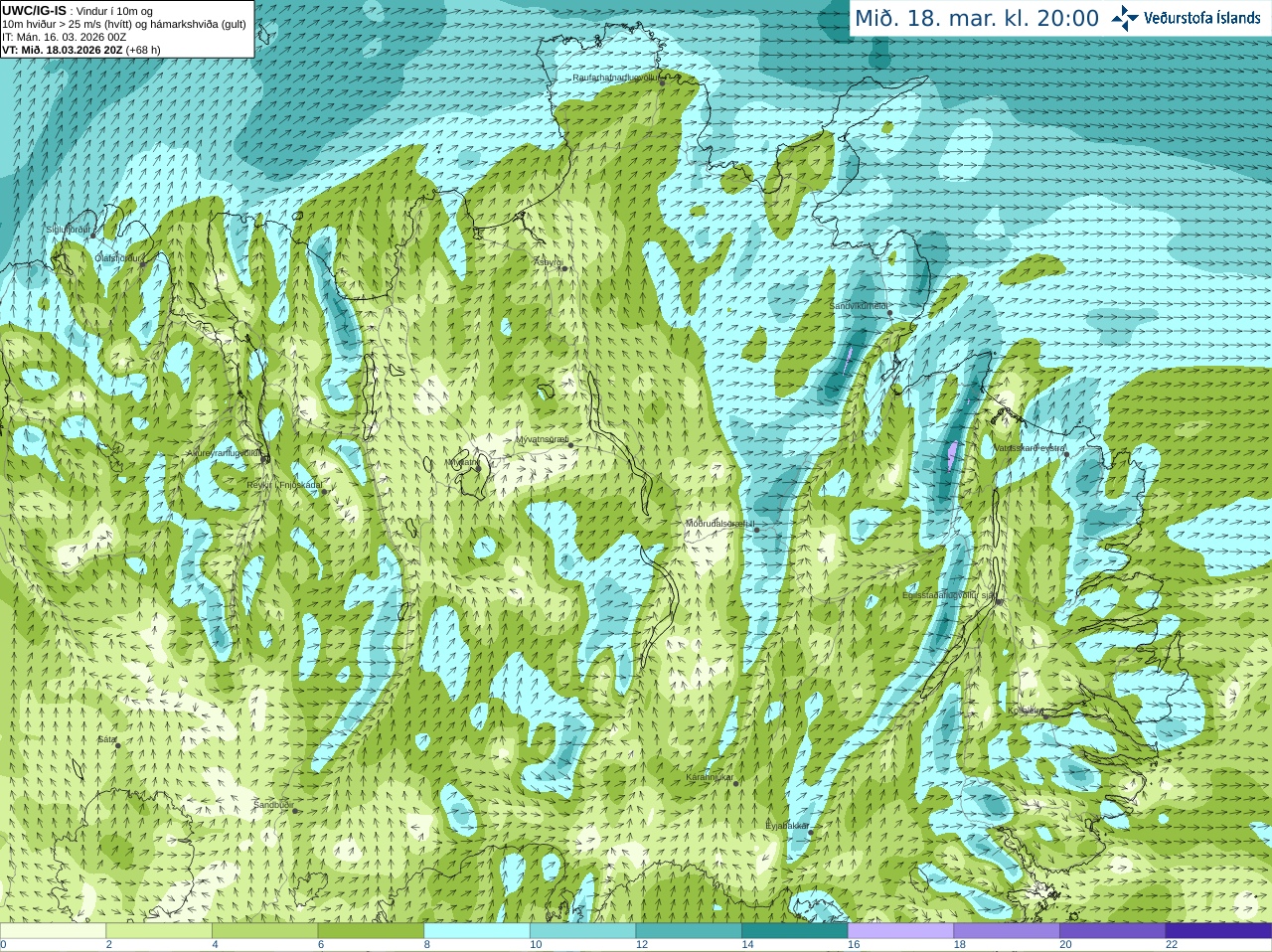
Task: Select the Egilsstaðaflugvöllur station label
Action: pos(949,595)
